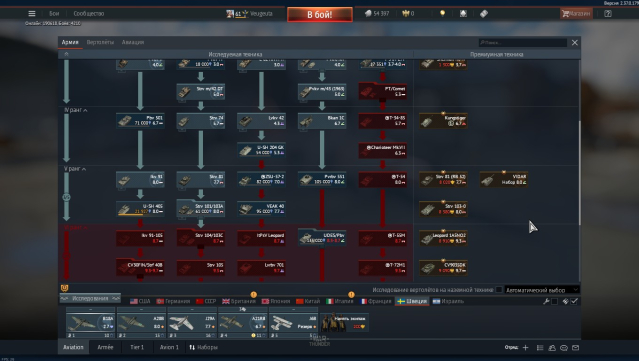The image size is (639, 361).
Task: Click the wrench icon near nation flags
Action: tap(546, 301)
